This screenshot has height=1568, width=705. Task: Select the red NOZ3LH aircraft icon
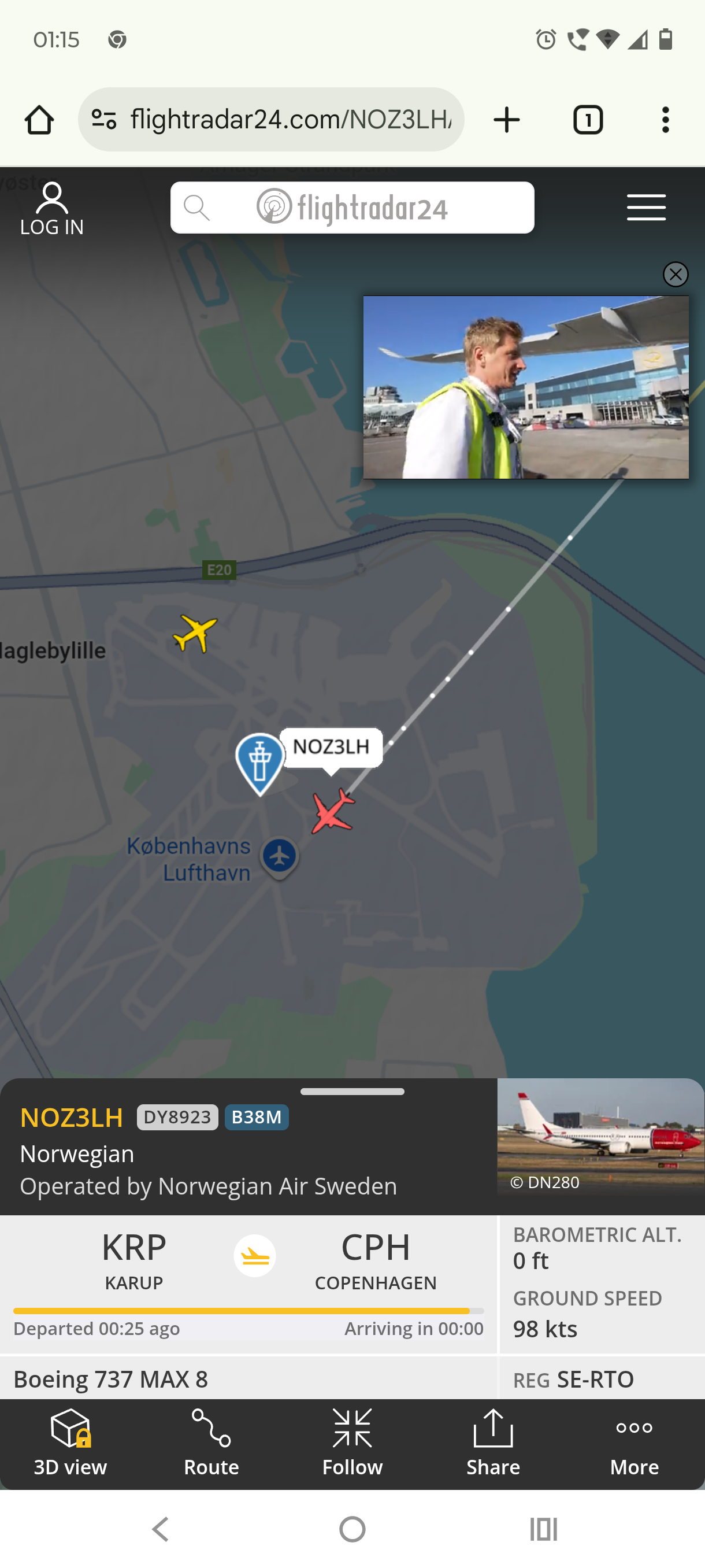tap(333, 810)
